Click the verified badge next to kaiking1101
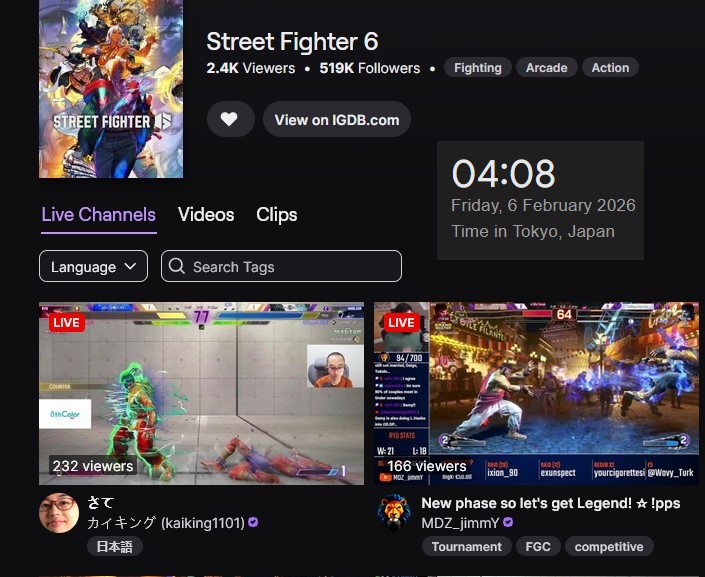The width and height of the screenshot is (705, 577). pos(253,522)
